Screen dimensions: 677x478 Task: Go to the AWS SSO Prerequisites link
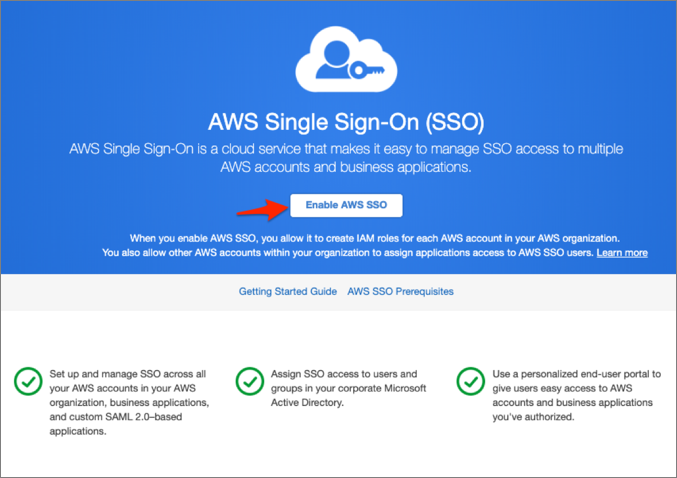pos(400,292)
